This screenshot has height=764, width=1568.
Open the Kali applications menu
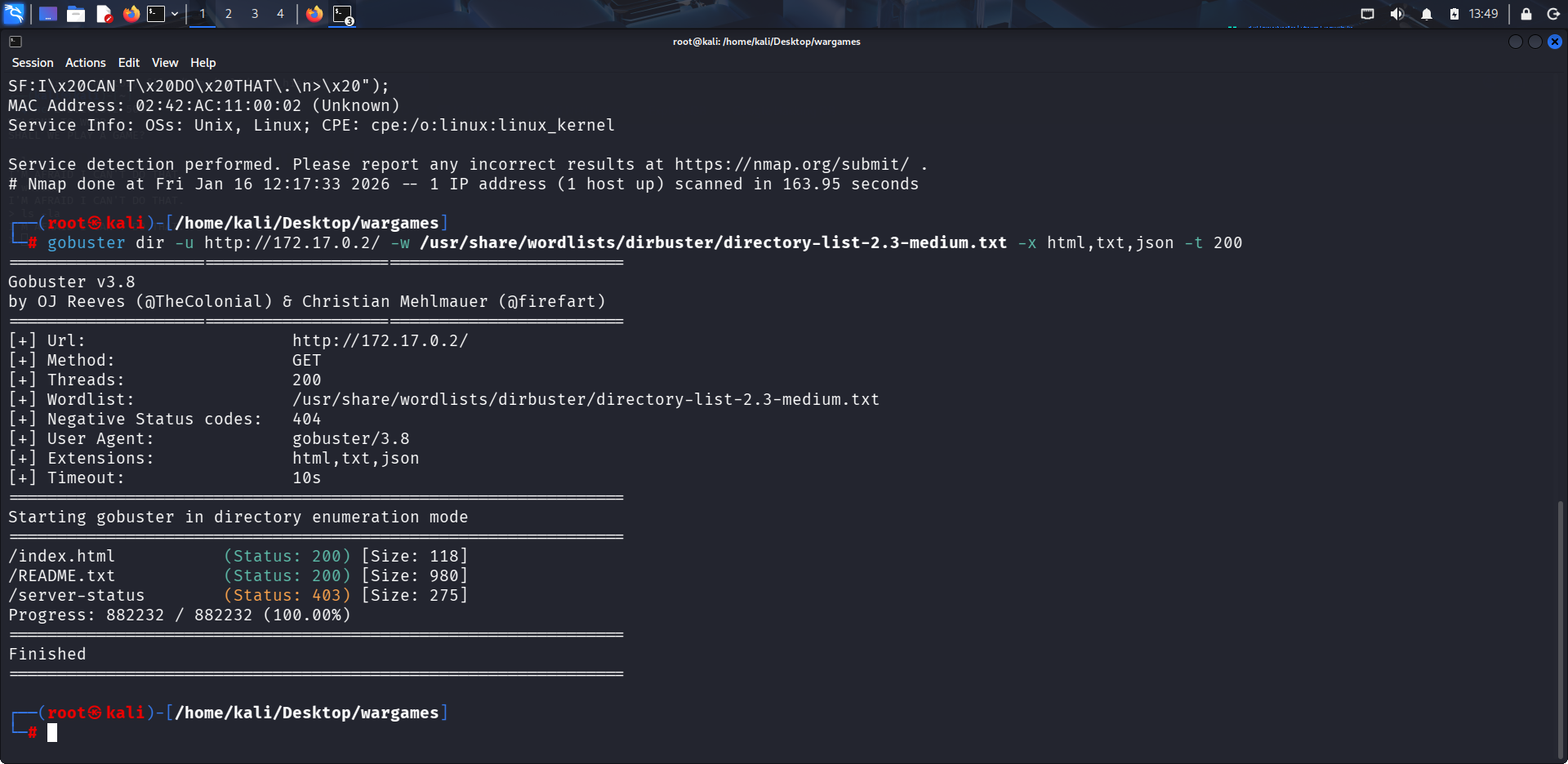point(15,14)
